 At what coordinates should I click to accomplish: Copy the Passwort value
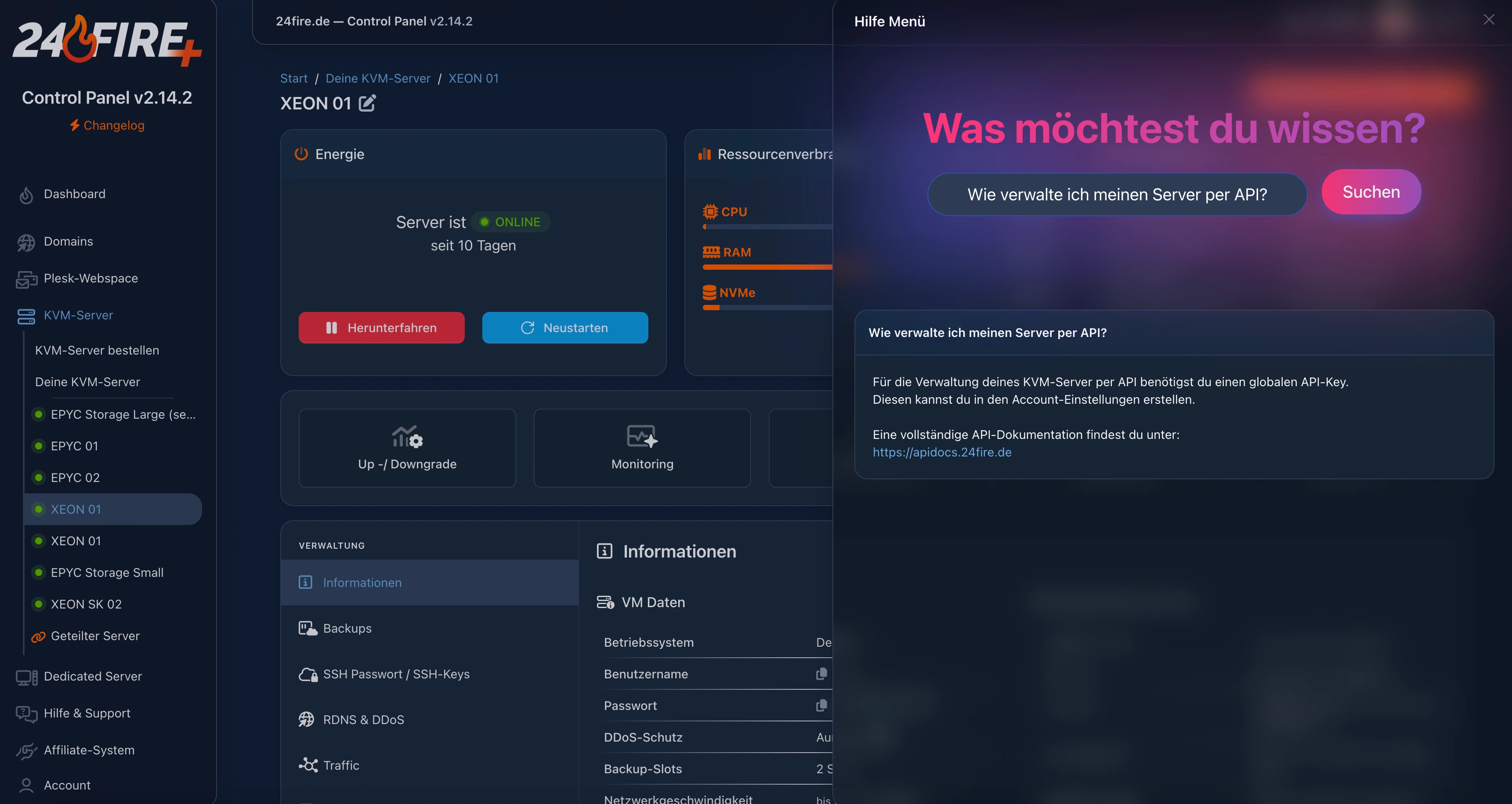tap(822, 706)
